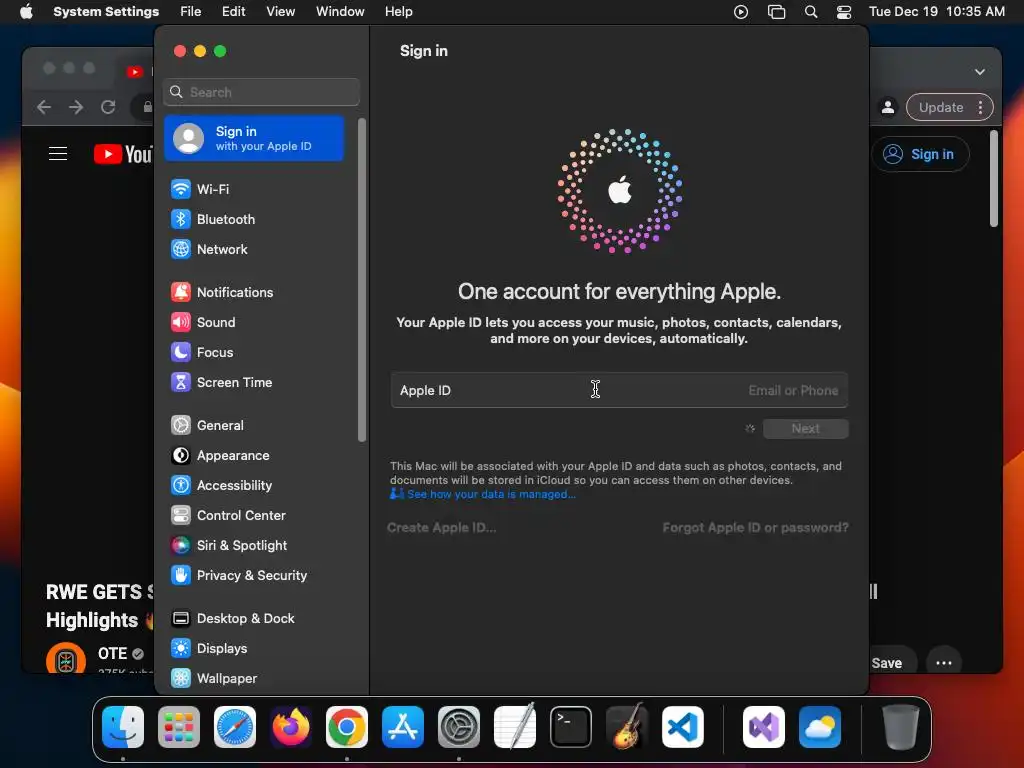Open Finder from the Dock

point(123,727)
